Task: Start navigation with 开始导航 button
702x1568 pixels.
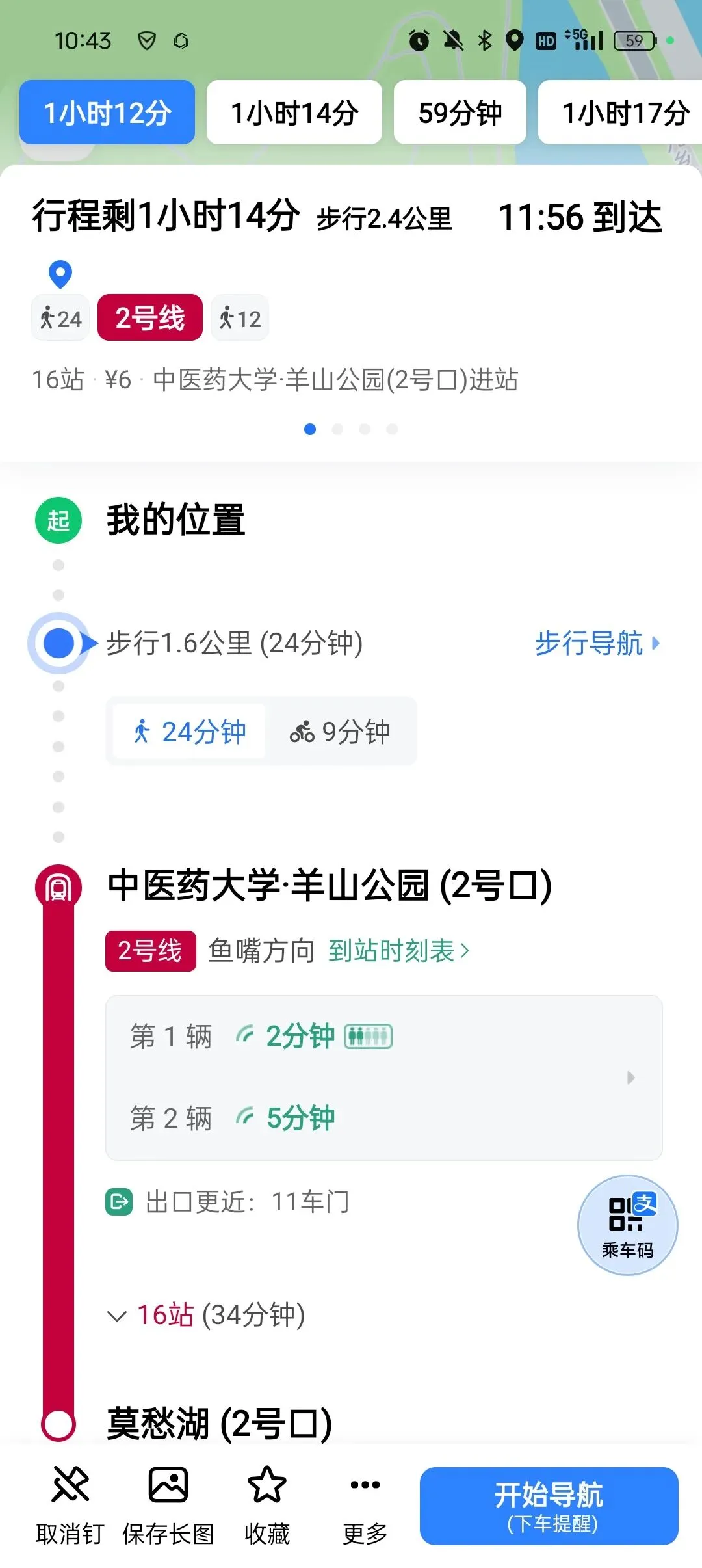Action: pyautogui.click(x=549, y=1506)
